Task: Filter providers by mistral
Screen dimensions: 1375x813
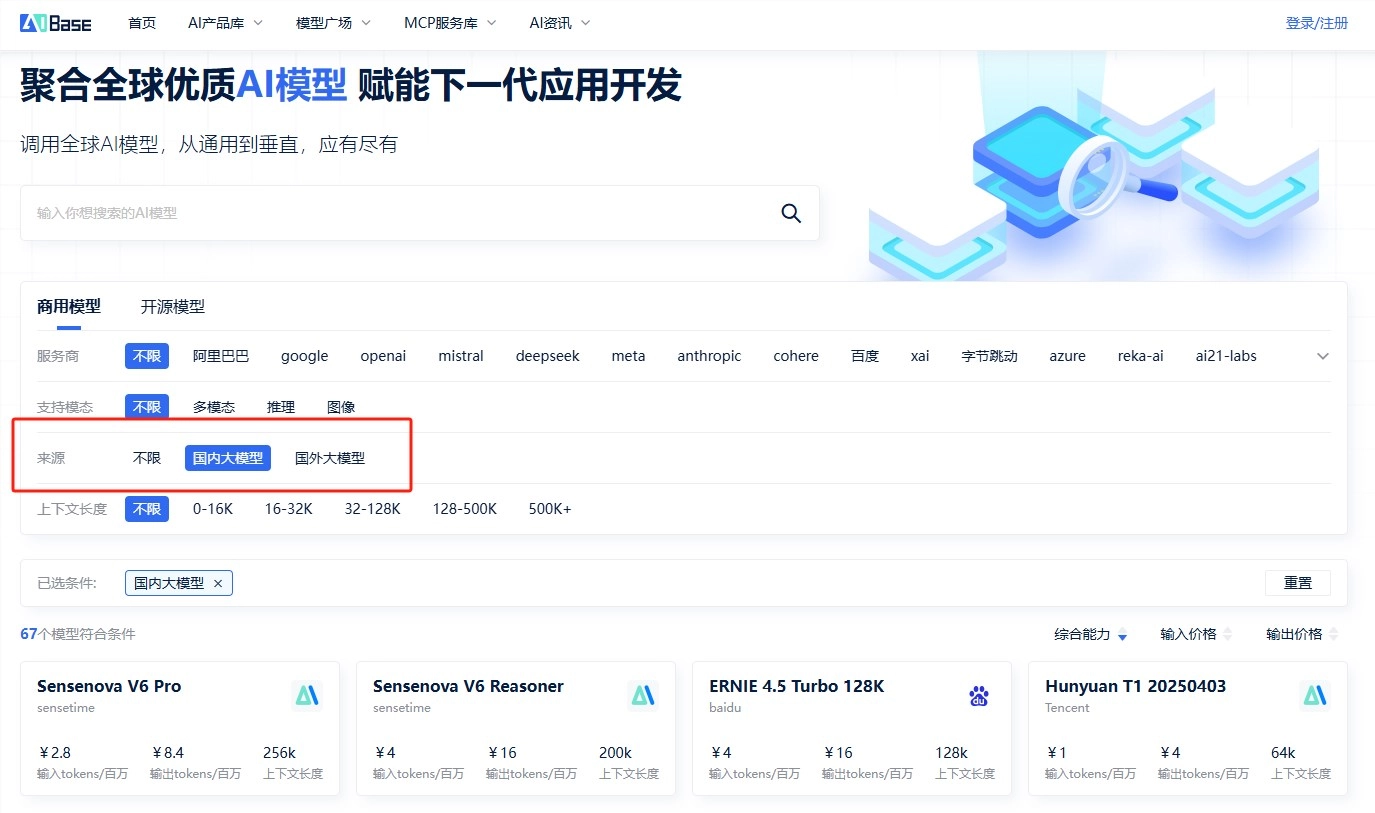Action: (461, 356)
